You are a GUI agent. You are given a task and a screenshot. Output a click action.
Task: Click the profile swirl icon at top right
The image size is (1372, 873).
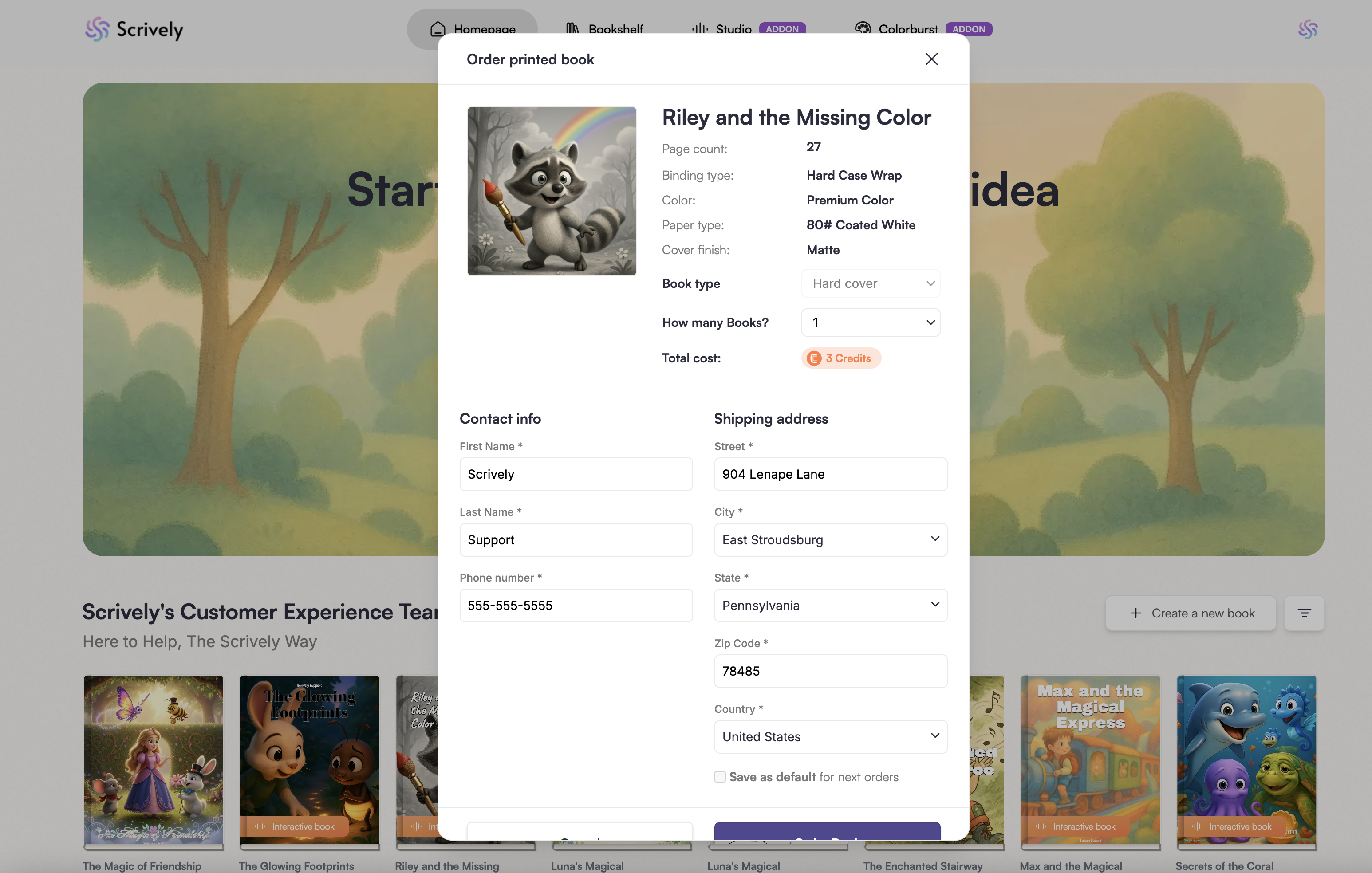click(x=1307, y=29)
